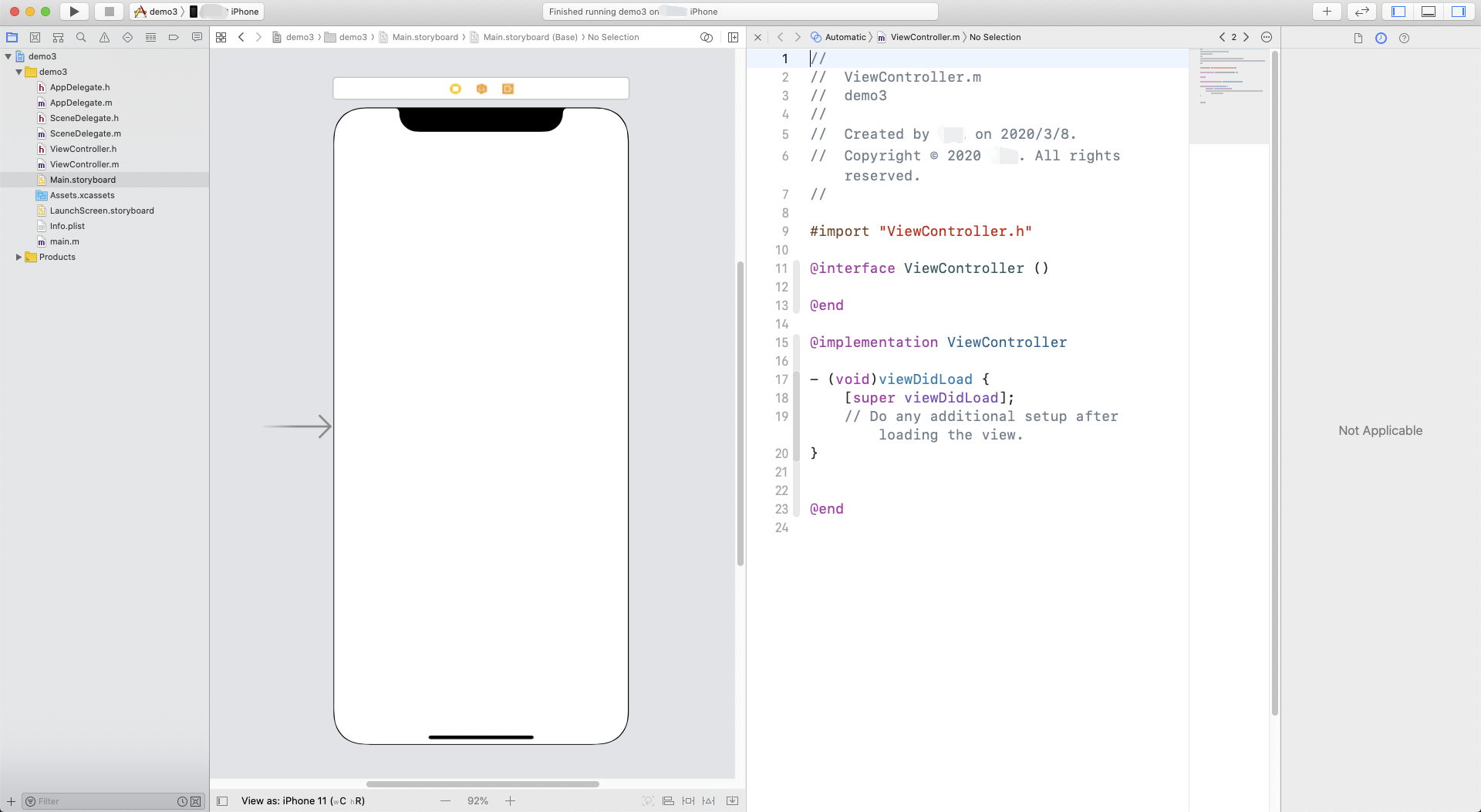The height and width of the screenshot is (812, 1481).
Task: Select the ViewController.m breadcrumb item
Action: click(924, 37)
